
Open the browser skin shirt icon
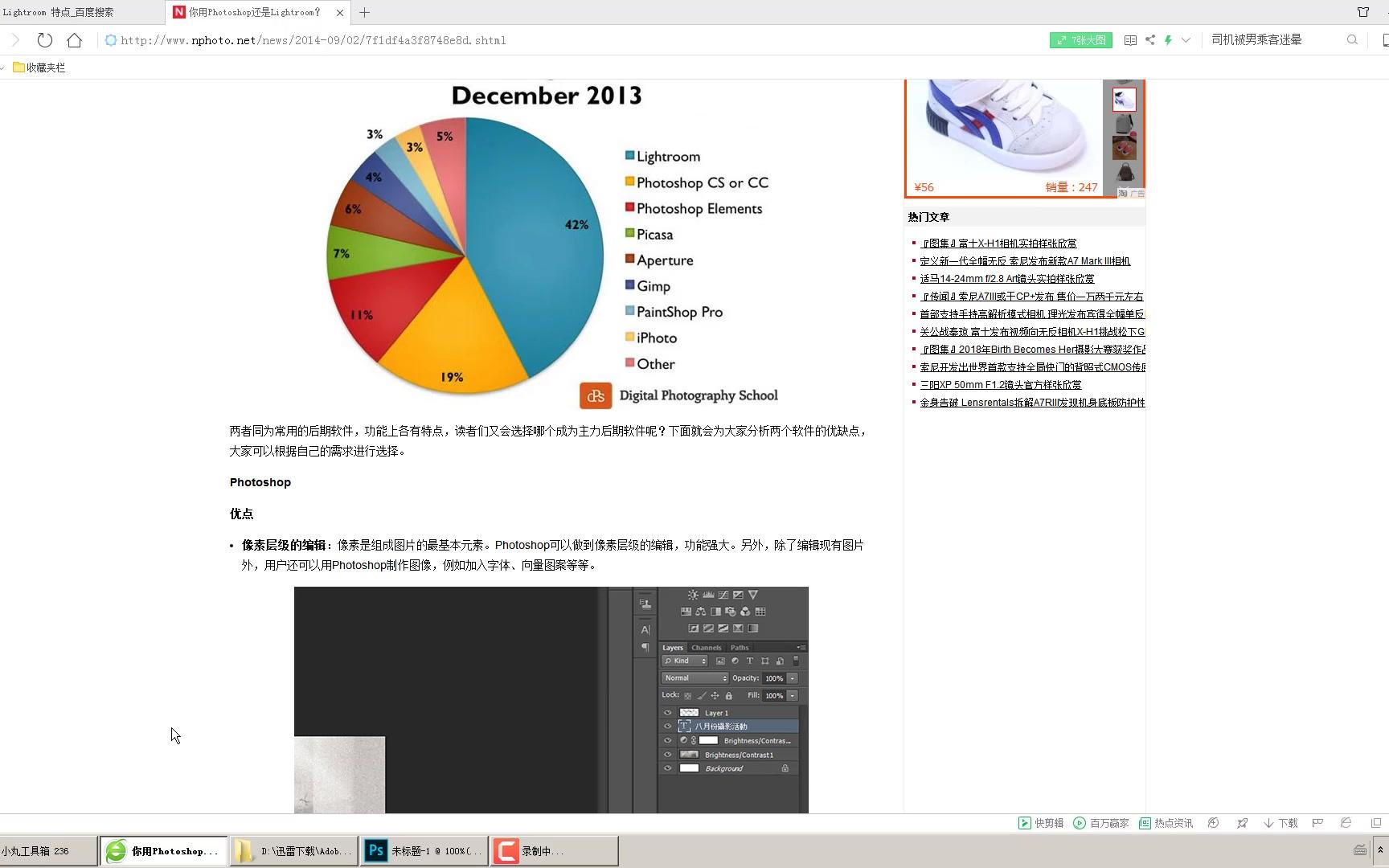pos(1363,12)
